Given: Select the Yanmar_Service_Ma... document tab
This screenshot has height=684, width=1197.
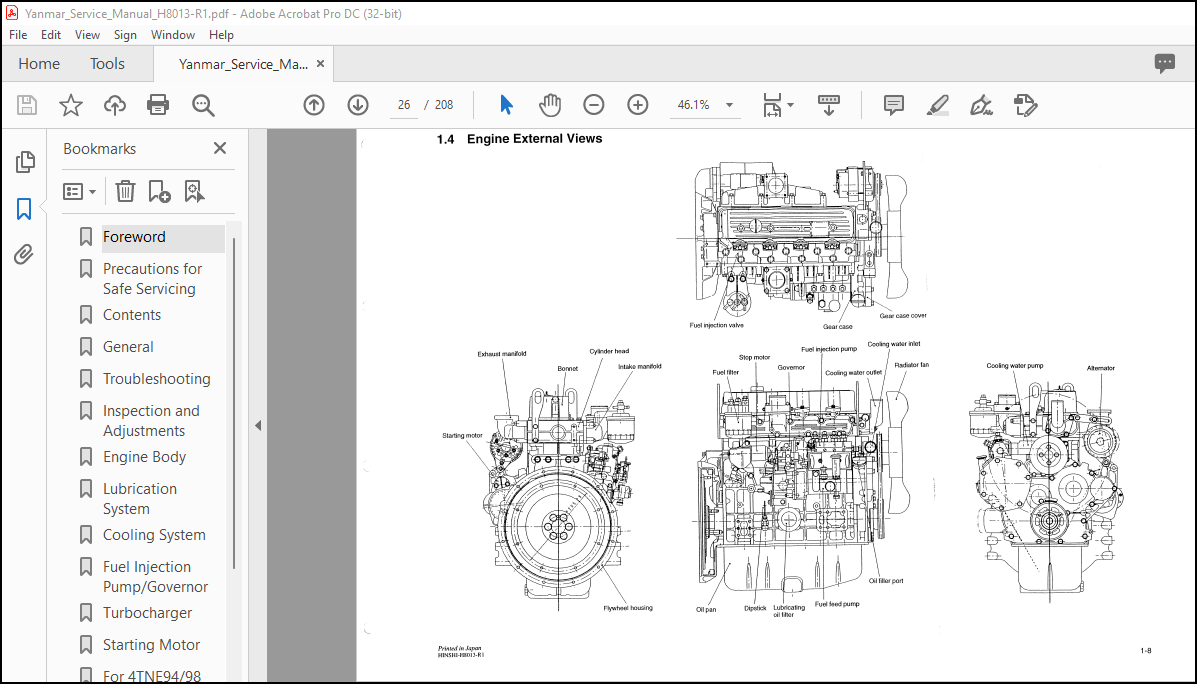Looking at the screenshot, I should (x=243, y=64).
